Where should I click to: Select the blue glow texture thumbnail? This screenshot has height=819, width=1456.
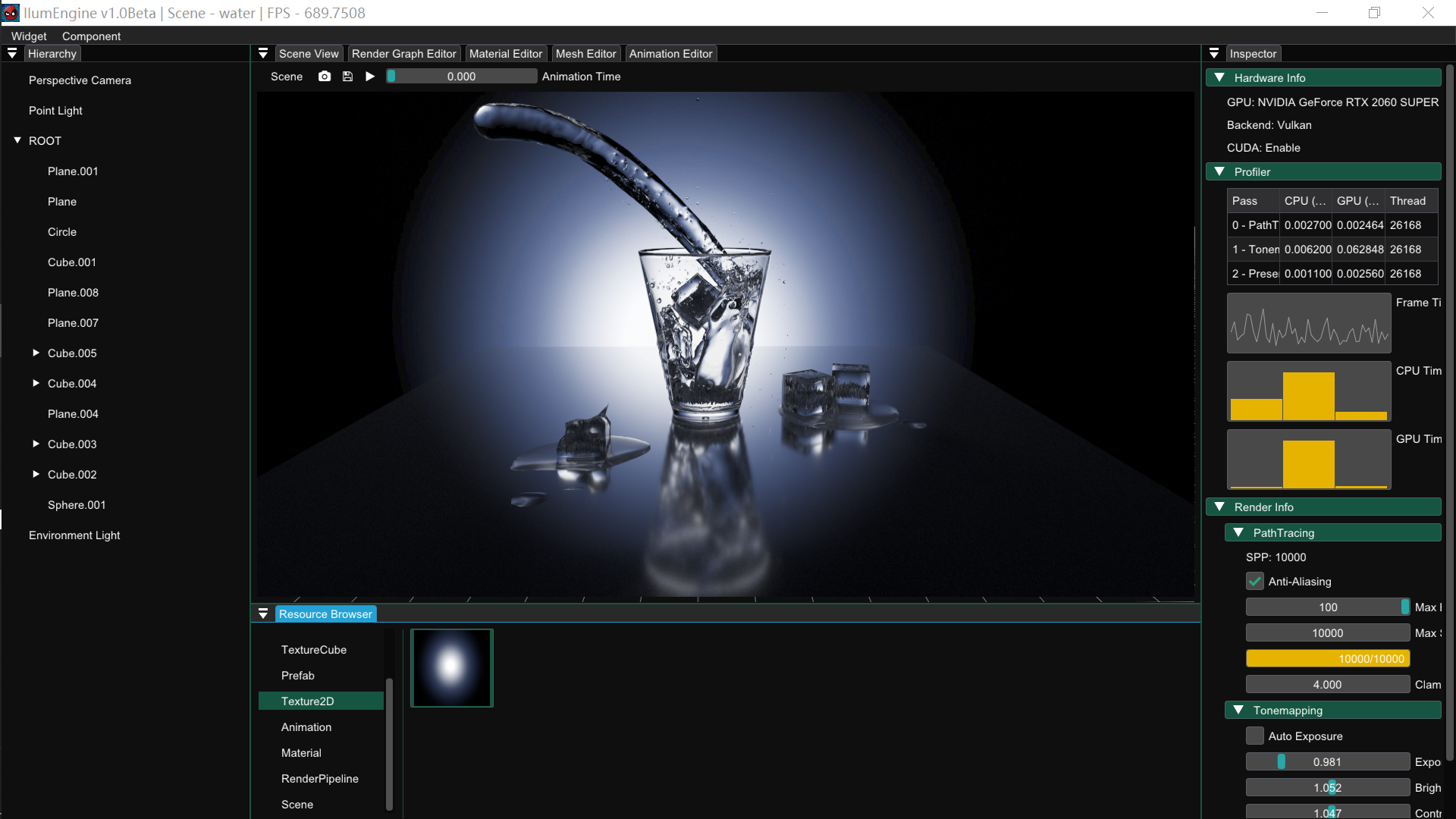(452, 668)
